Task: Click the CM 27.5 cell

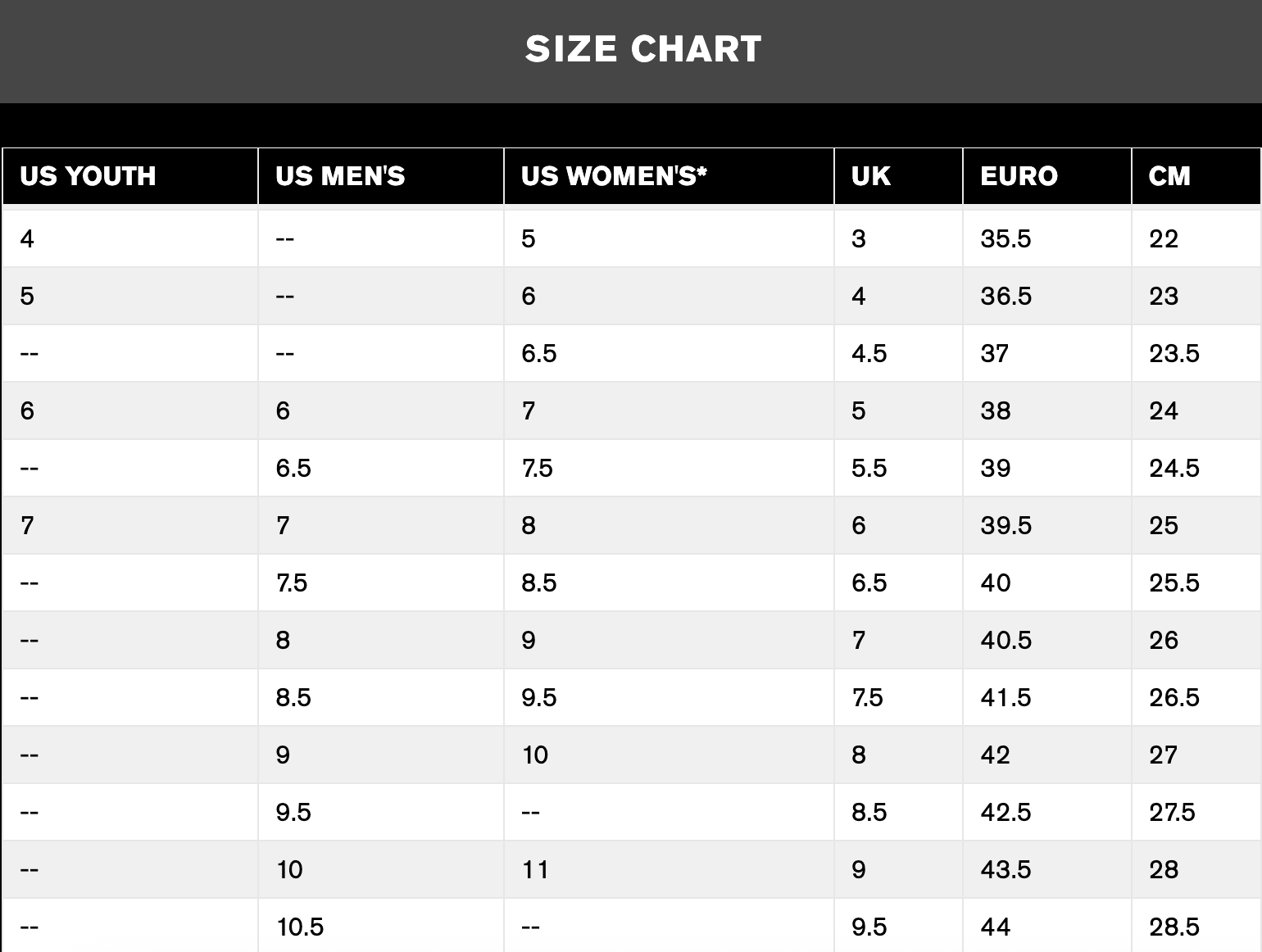Action: (1196, 812)
